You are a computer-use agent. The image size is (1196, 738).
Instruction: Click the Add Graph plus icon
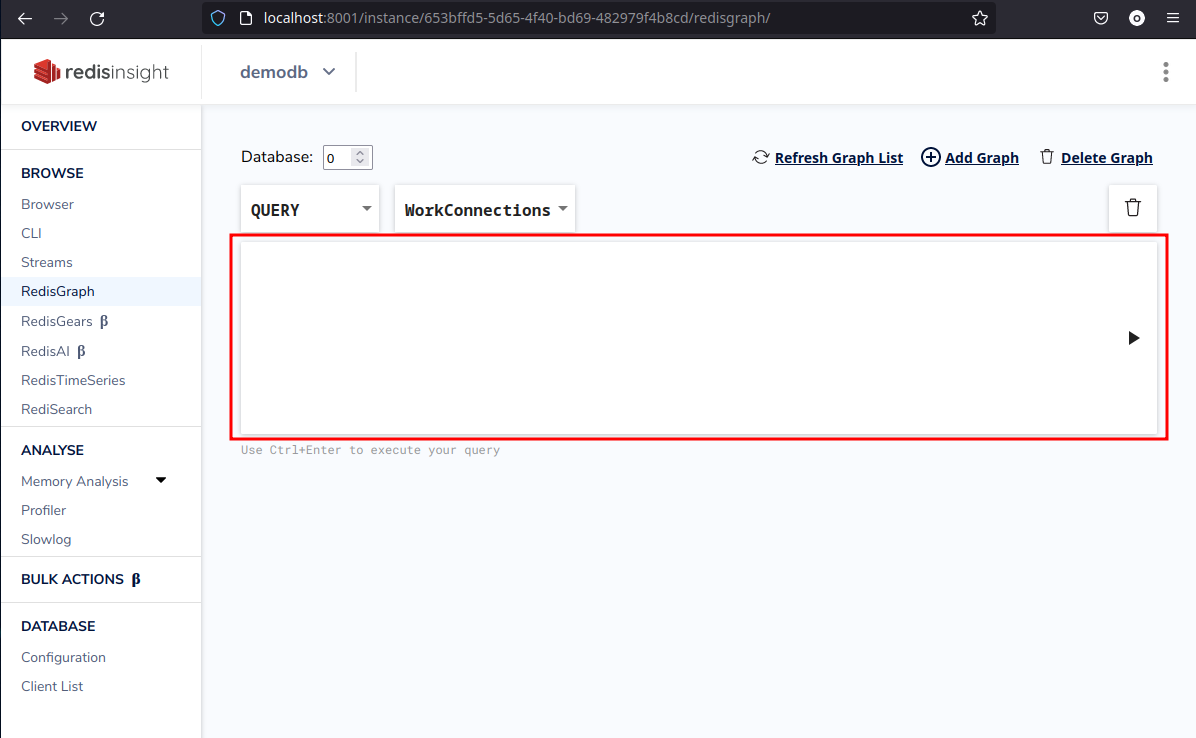931,157
